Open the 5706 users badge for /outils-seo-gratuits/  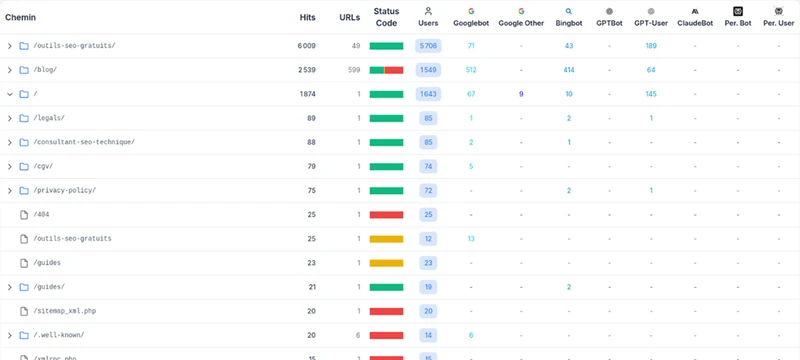(428, 46)
